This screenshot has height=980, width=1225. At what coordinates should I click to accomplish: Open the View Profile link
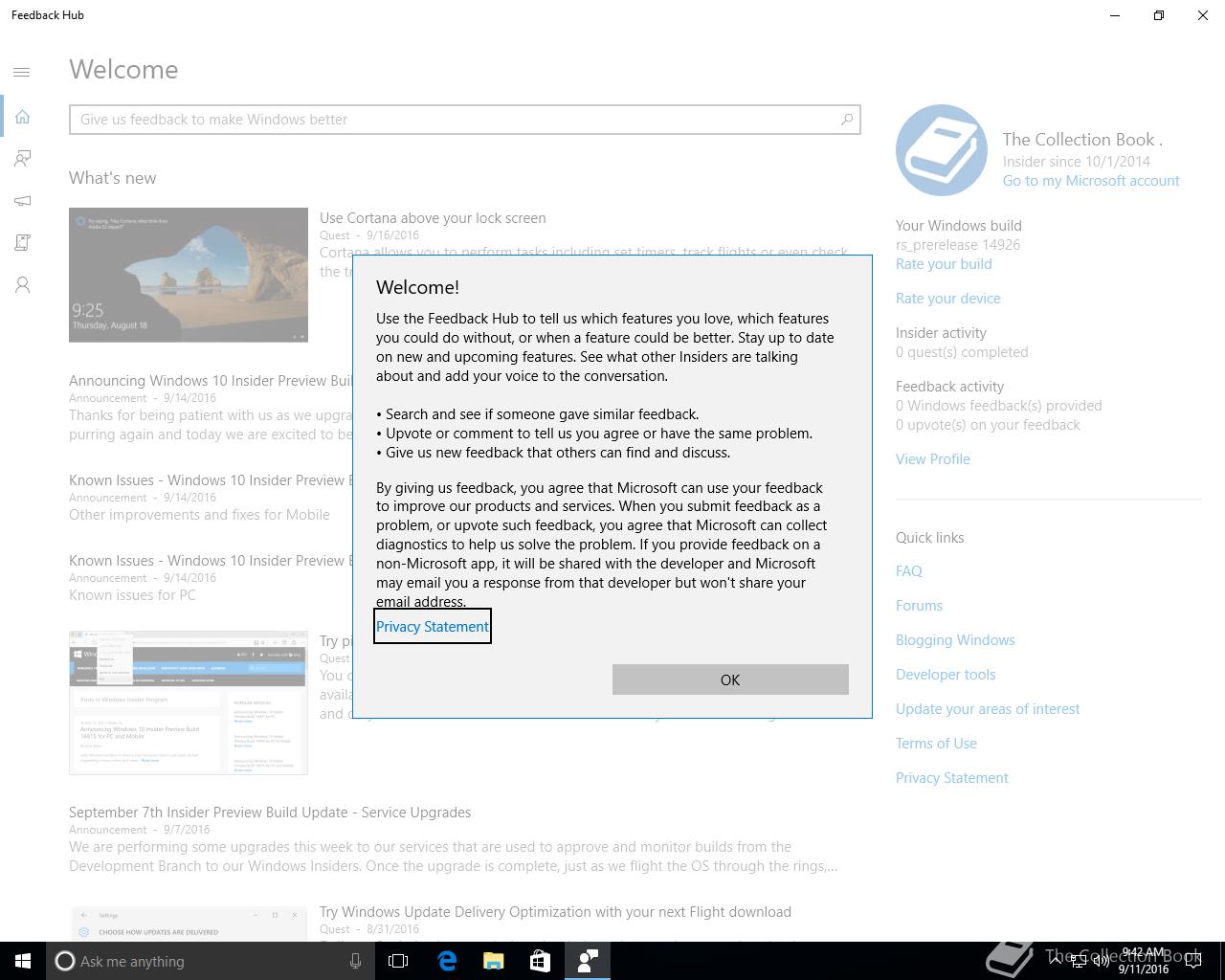click(933, 459)
